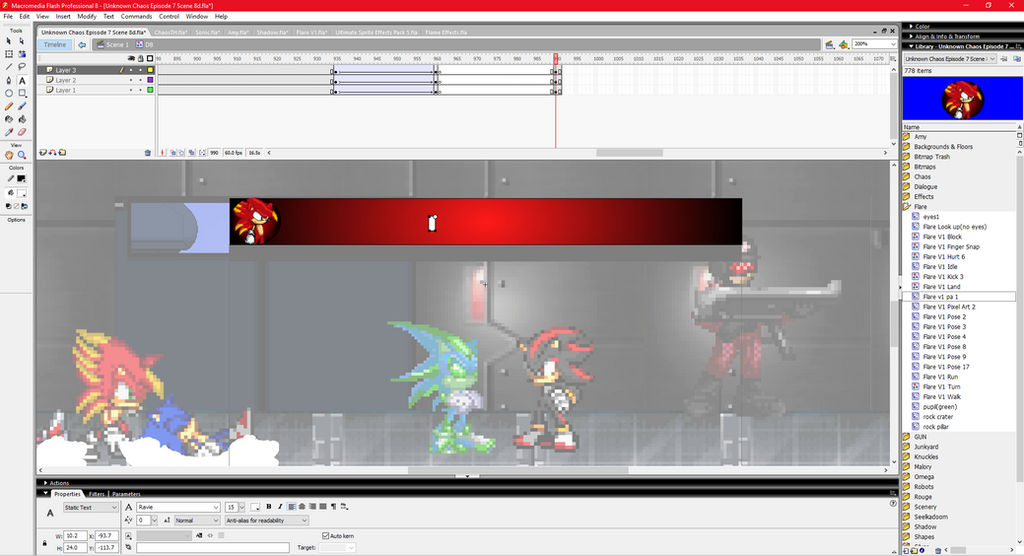Click the Scene 1 breadcrumb
Screen dimensions: 1024x556
point(113,45)
